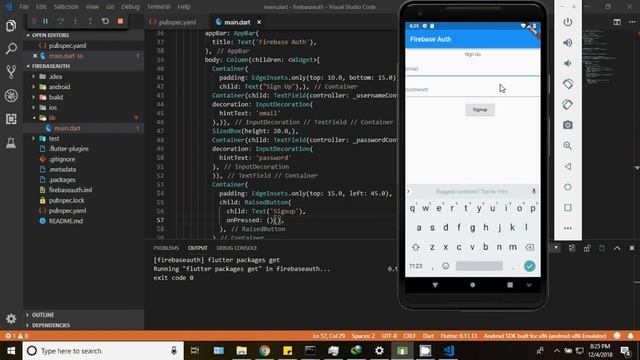
Task: Click errors and warnings count in status bar
Action: click(x=16, y=336)
